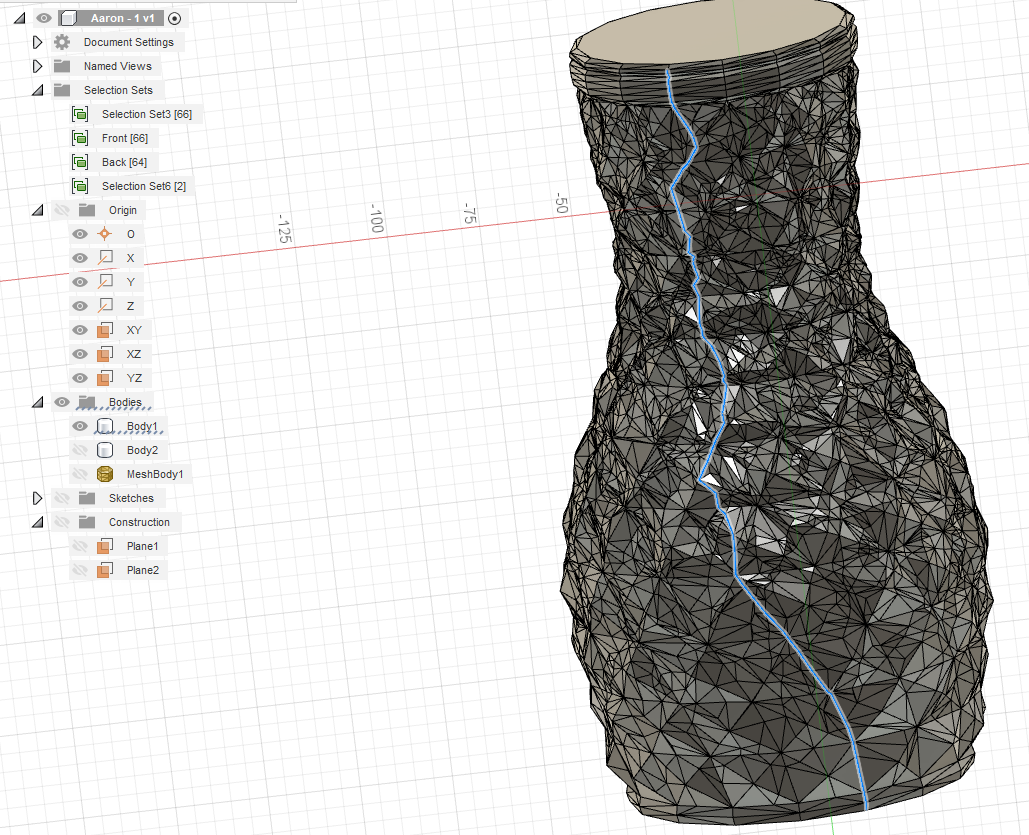1029x835 pixels.
Task: Click the MeshBody1 mesh icon
Action: (x=105, y=474)
